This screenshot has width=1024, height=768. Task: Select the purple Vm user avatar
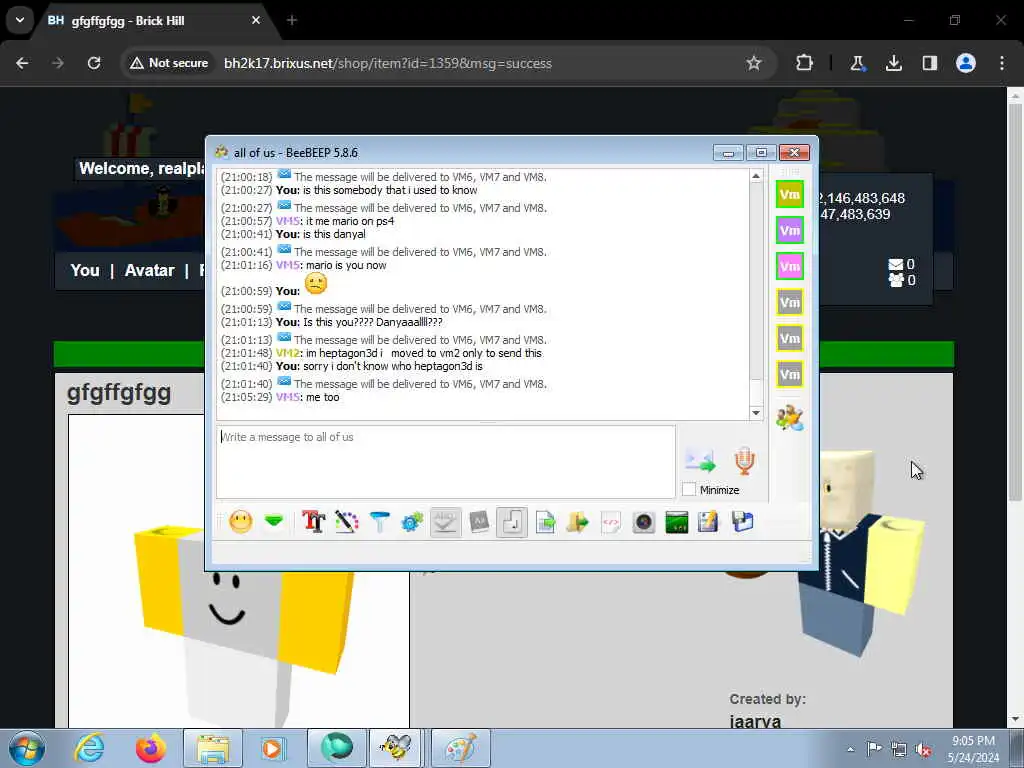pyautogui.click(x=790, y=231)
